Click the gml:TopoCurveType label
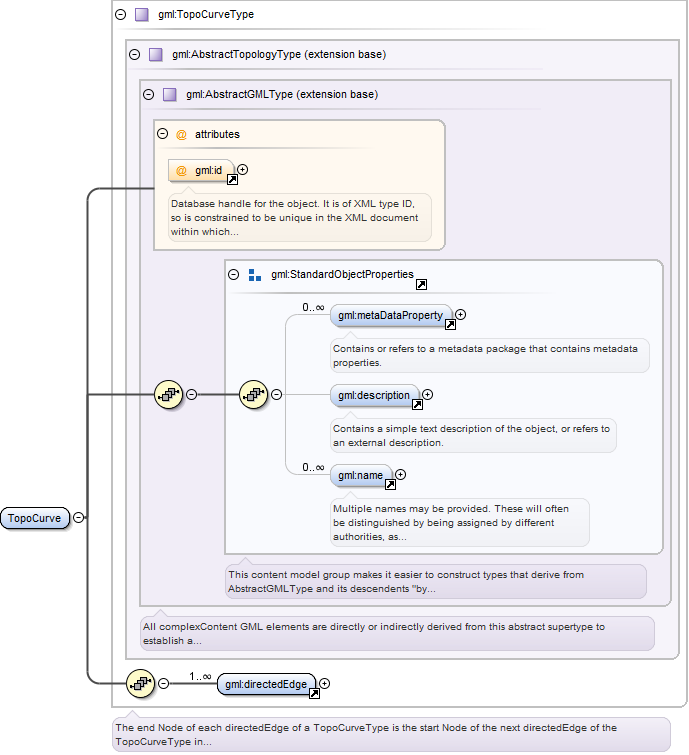Viewport: 689px width, 755px height. coord(206,14)
